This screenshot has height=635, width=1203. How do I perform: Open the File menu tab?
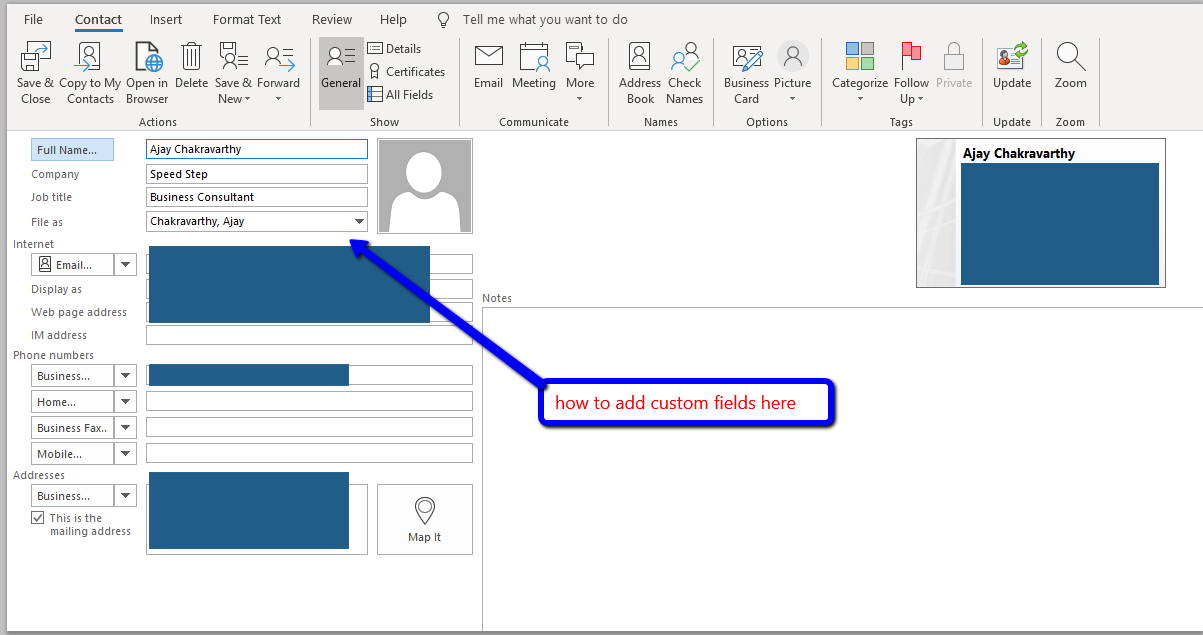[33, 19]
